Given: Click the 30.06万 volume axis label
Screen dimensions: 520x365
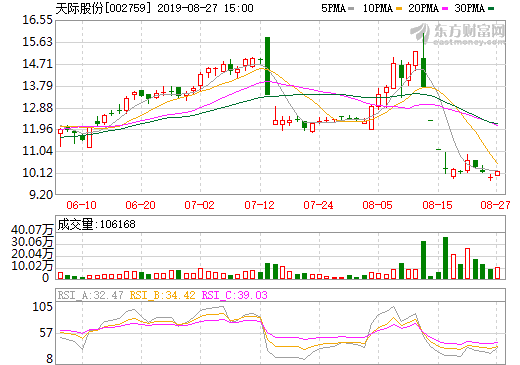Looking at the screenshot, I should (x=32, y=242).
